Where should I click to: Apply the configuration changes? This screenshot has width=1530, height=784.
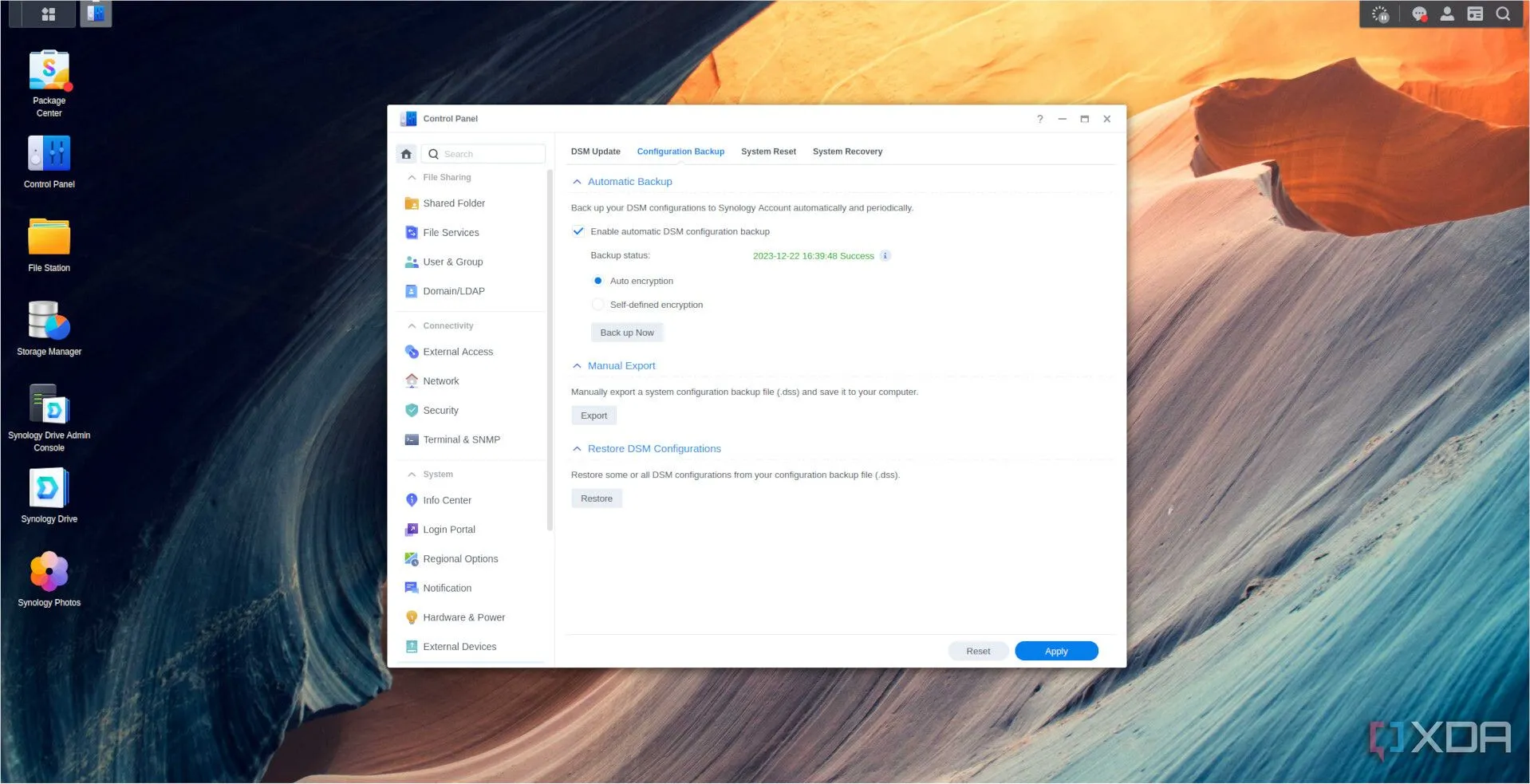pos(1056,652)
